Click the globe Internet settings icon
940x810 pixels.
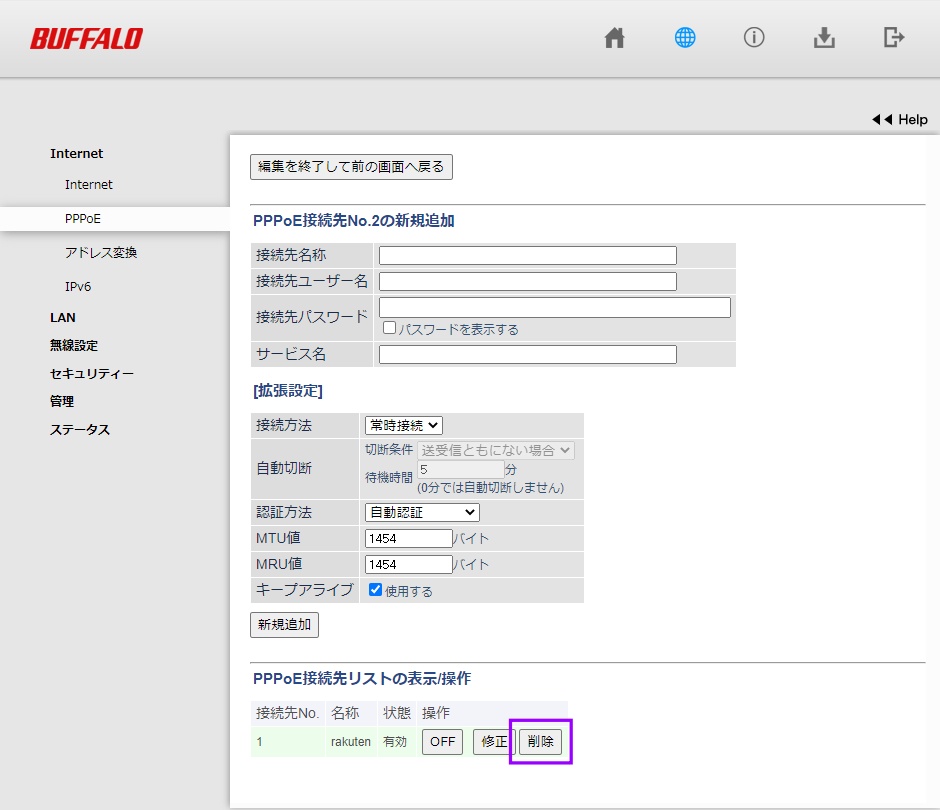[x=685, y=38]
